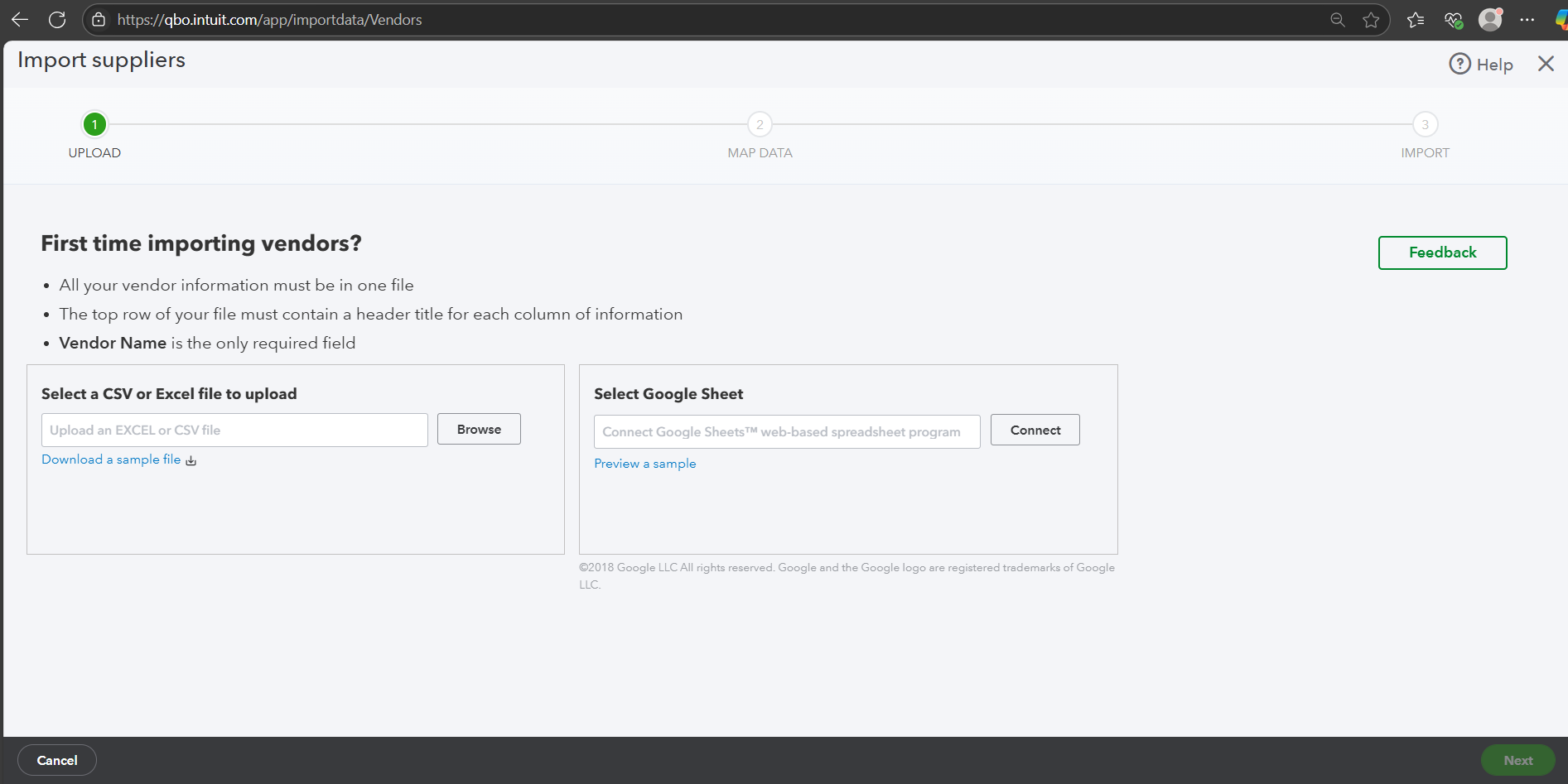Select the Map Data step circle
This screenshot has width=1568, height=784.
coord(760,125)
